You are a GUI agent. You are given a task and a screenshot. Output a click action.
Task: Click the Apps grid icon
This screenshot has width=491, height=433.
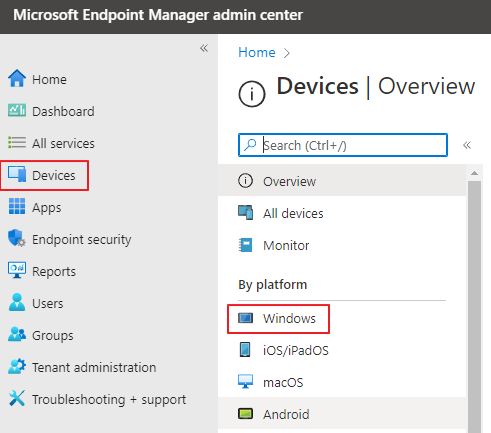[x=17, y=206]
